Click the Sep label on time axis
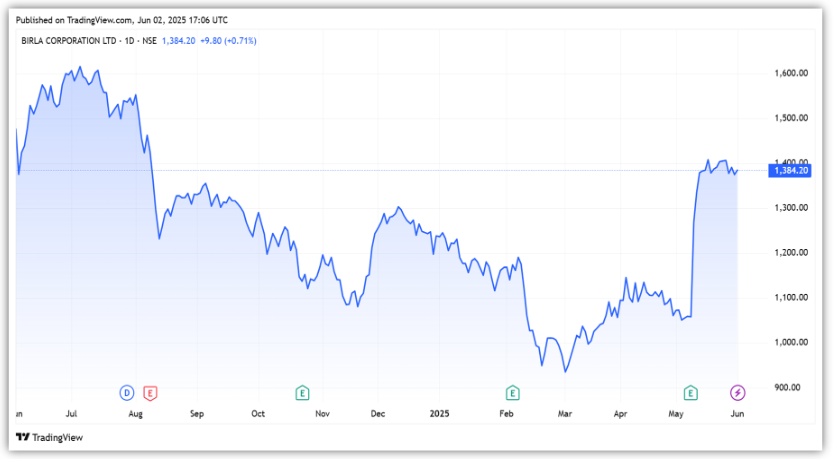The width and height of the screenshot is (833, 459). pyautogui.click(x=196, y=412)
